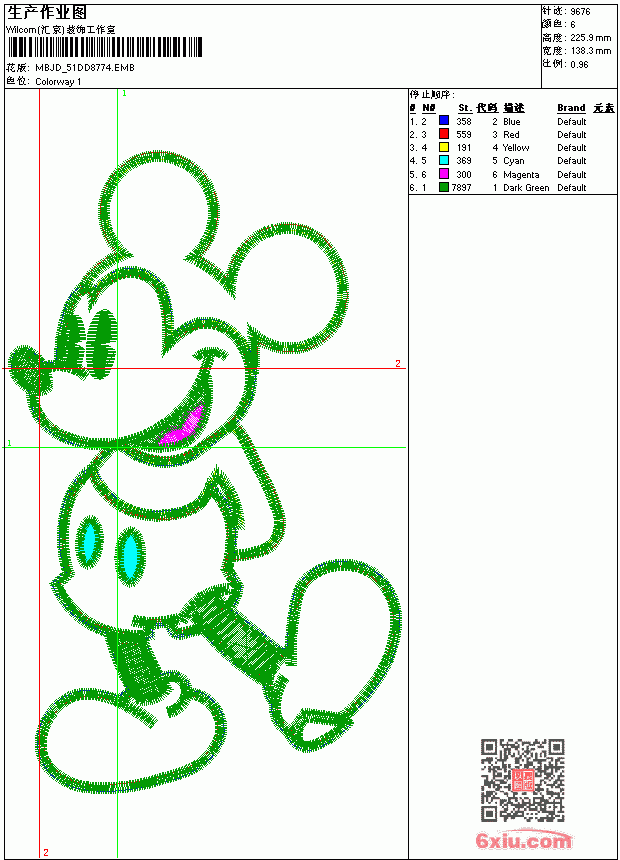Select the file name 'MBJD_51DD8774.EMB'
Screen dimensions: 620x860
84,67
